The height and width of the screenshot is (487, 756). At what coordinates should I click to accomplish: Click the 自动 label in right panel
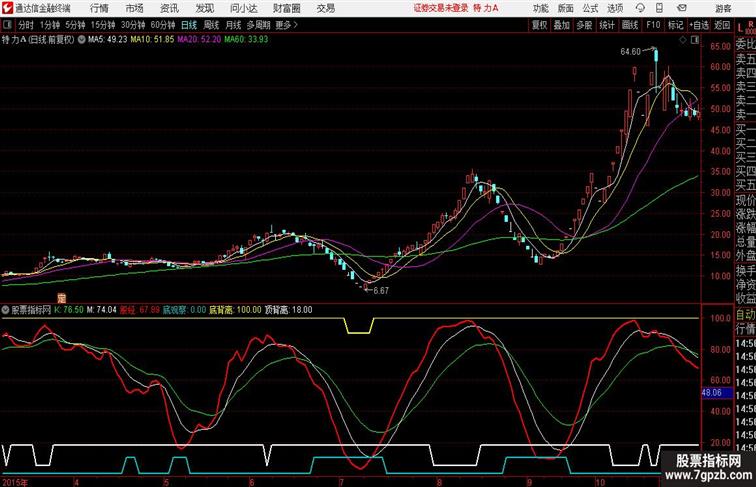click(745, 315)
